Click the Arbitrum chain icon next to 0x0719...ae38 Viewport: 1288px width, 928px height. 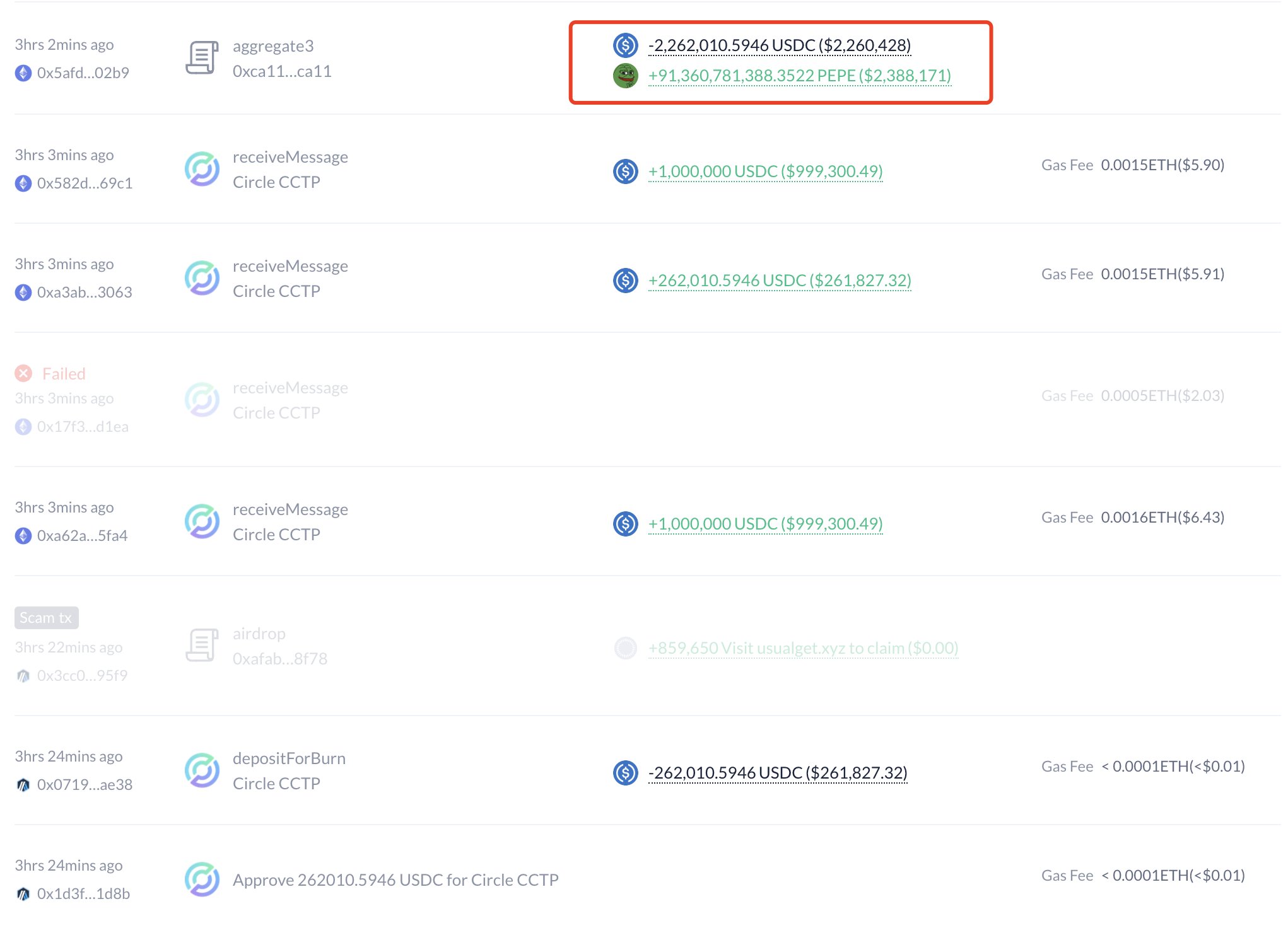pos(23,785)
